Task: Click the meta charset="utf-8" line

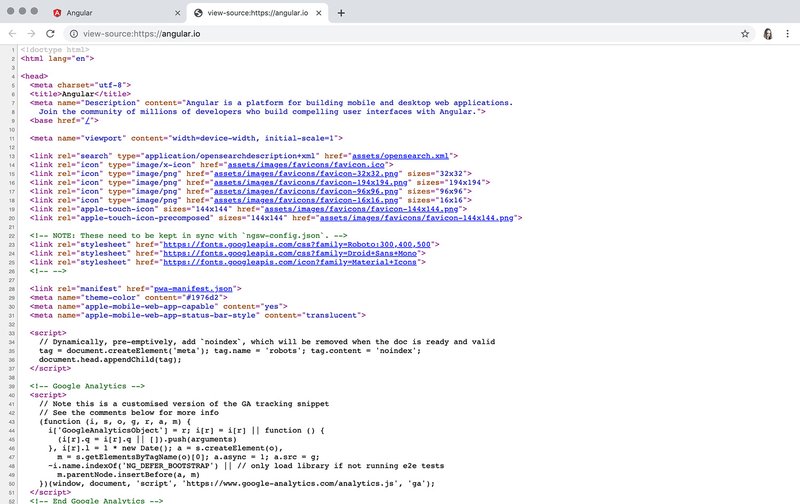Action: click(x=80, y=85)
